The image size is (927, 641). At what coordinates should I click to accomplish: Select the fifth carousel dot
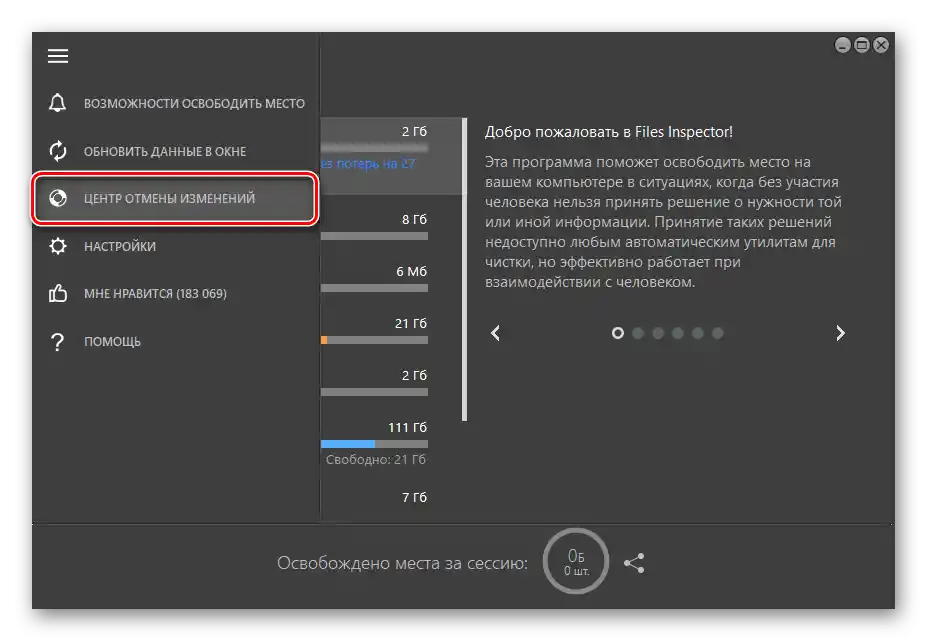698,334
